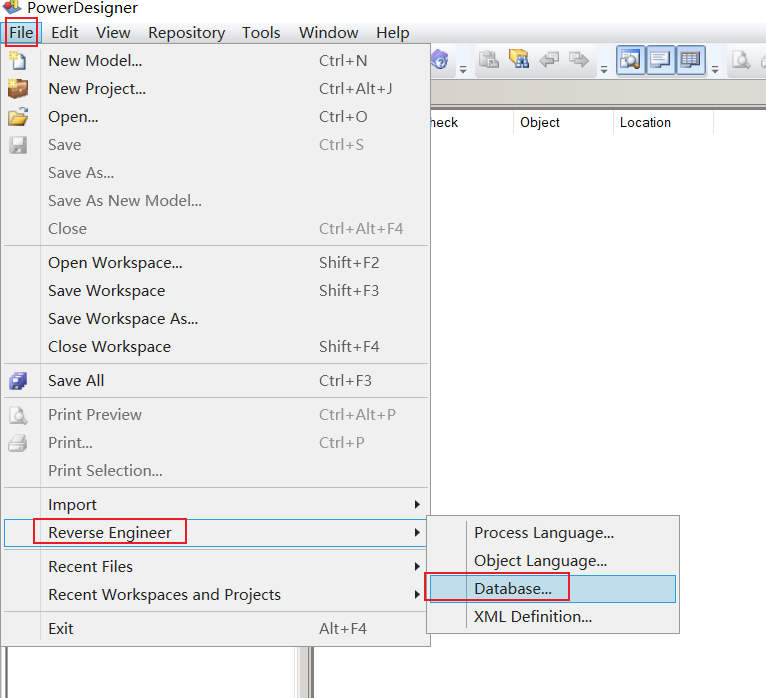Click the back arrow toolbar icon
Screen dimensions: 766x698
549,60
